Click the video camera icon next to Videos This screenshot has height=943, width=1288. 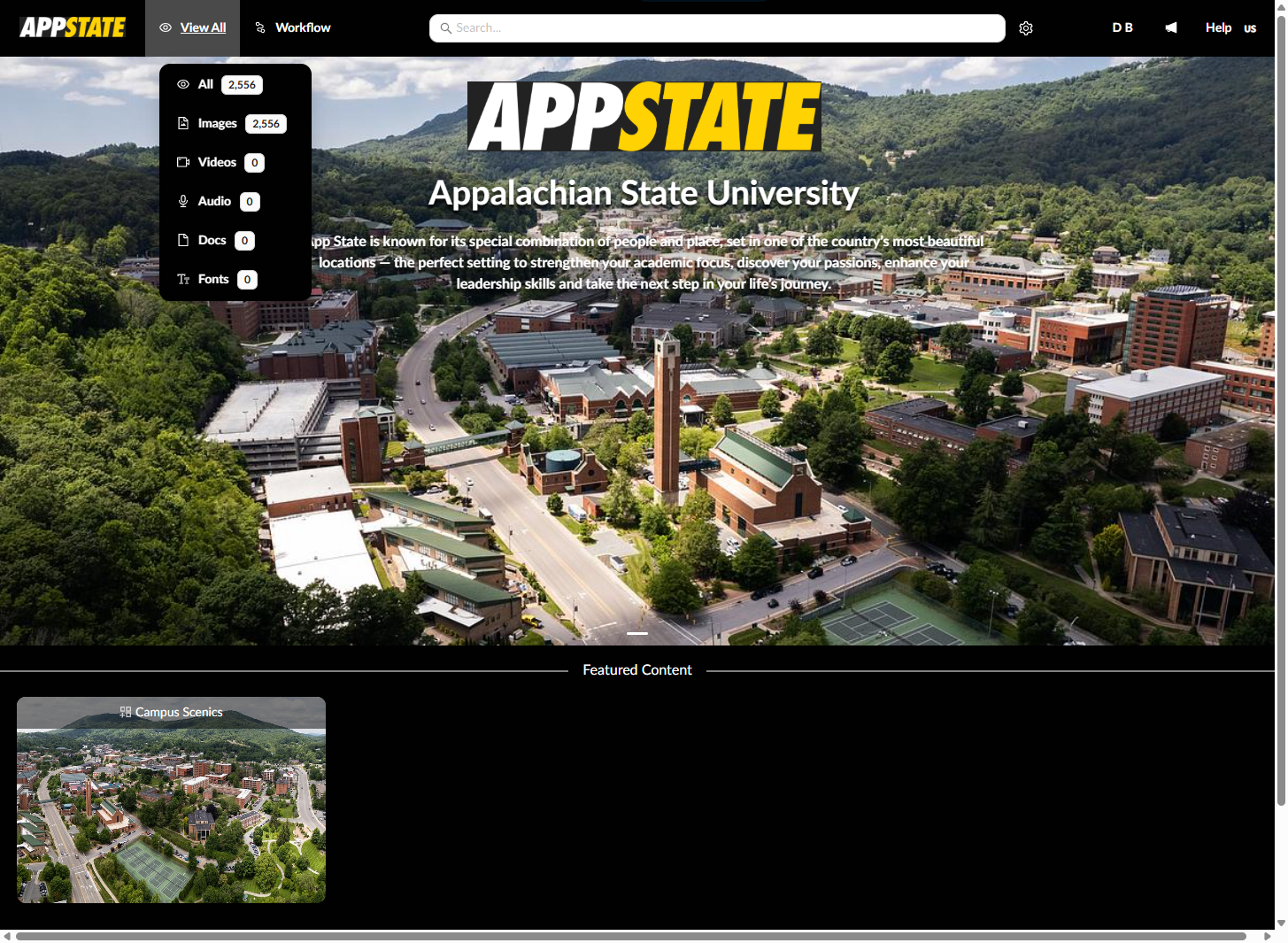[183, 162]
